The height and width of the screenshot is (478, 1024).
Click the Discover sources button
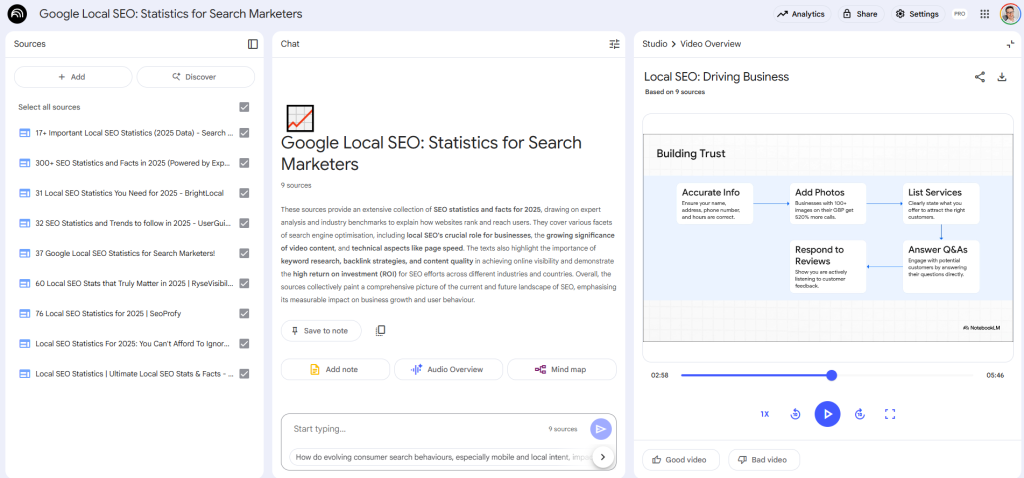(195, 76)
